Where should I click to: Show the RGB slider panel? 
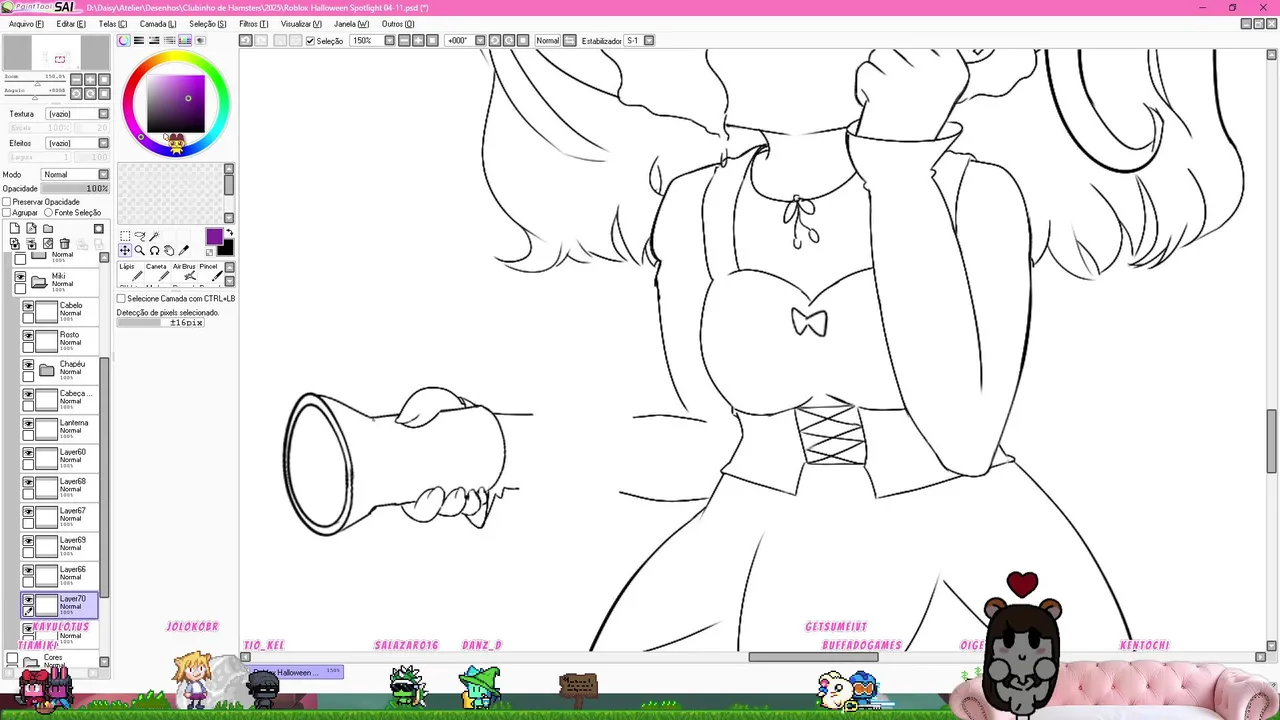coord(139,41)
